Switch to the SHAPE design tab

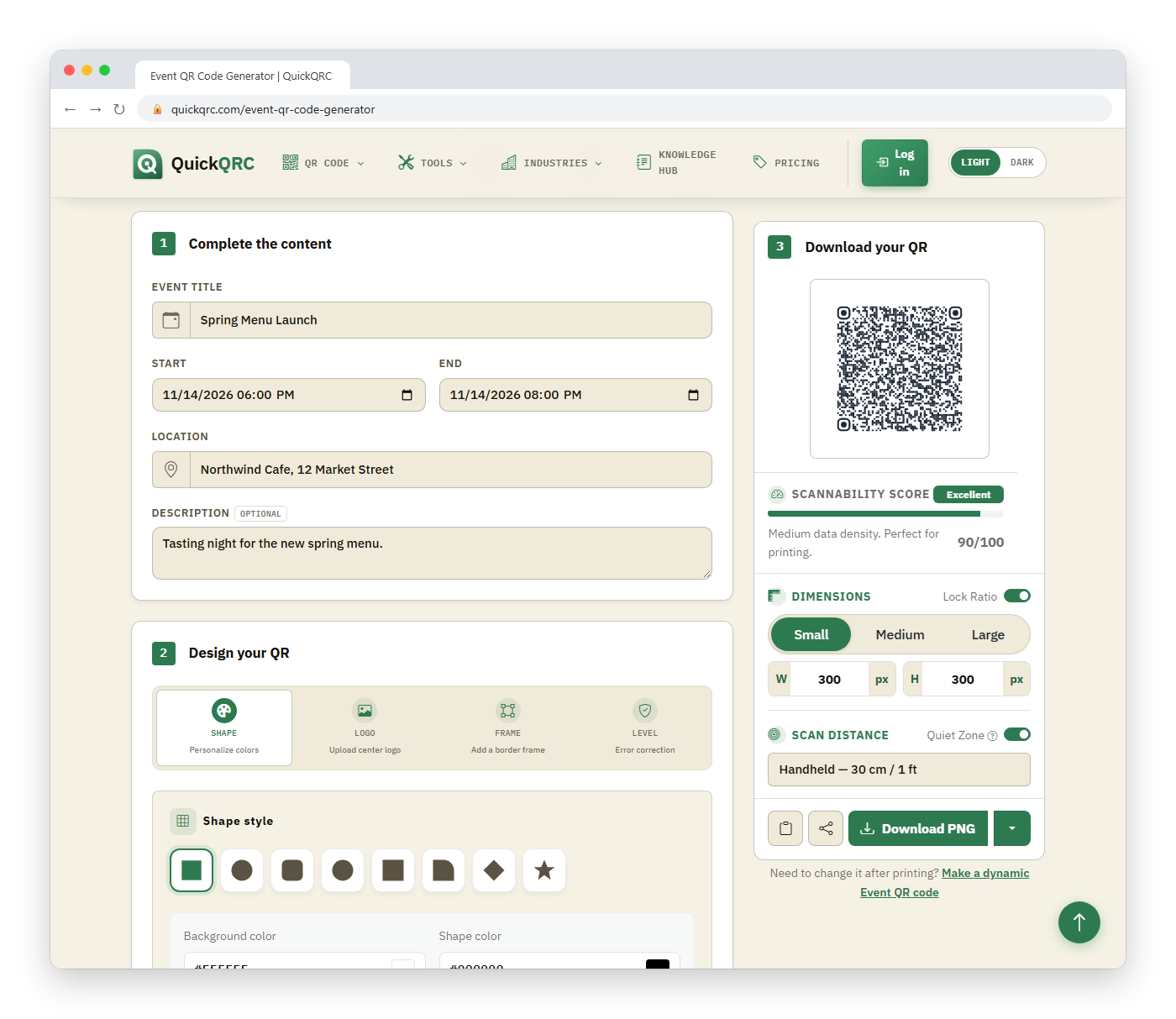point(224,727)
